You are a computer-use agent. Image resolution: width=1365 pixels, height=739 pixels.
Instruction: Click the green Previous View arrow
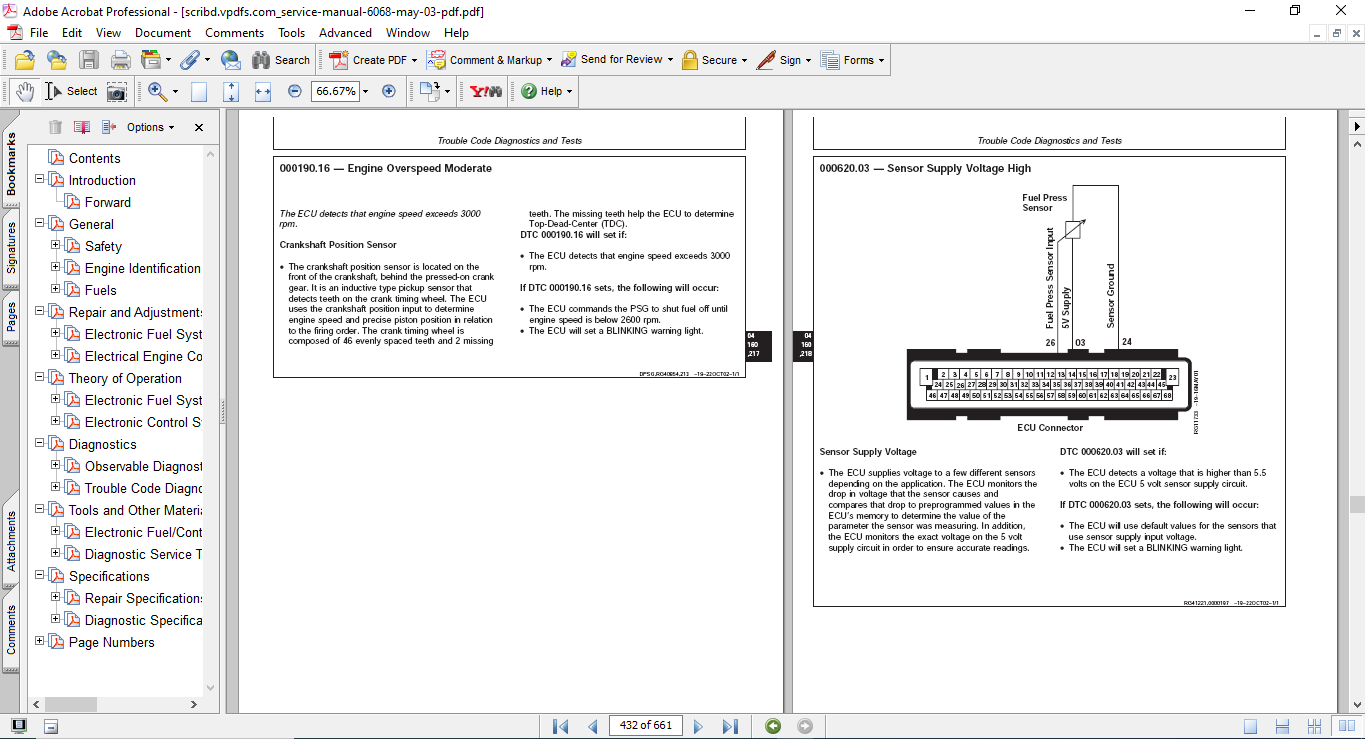coord(773,726)
